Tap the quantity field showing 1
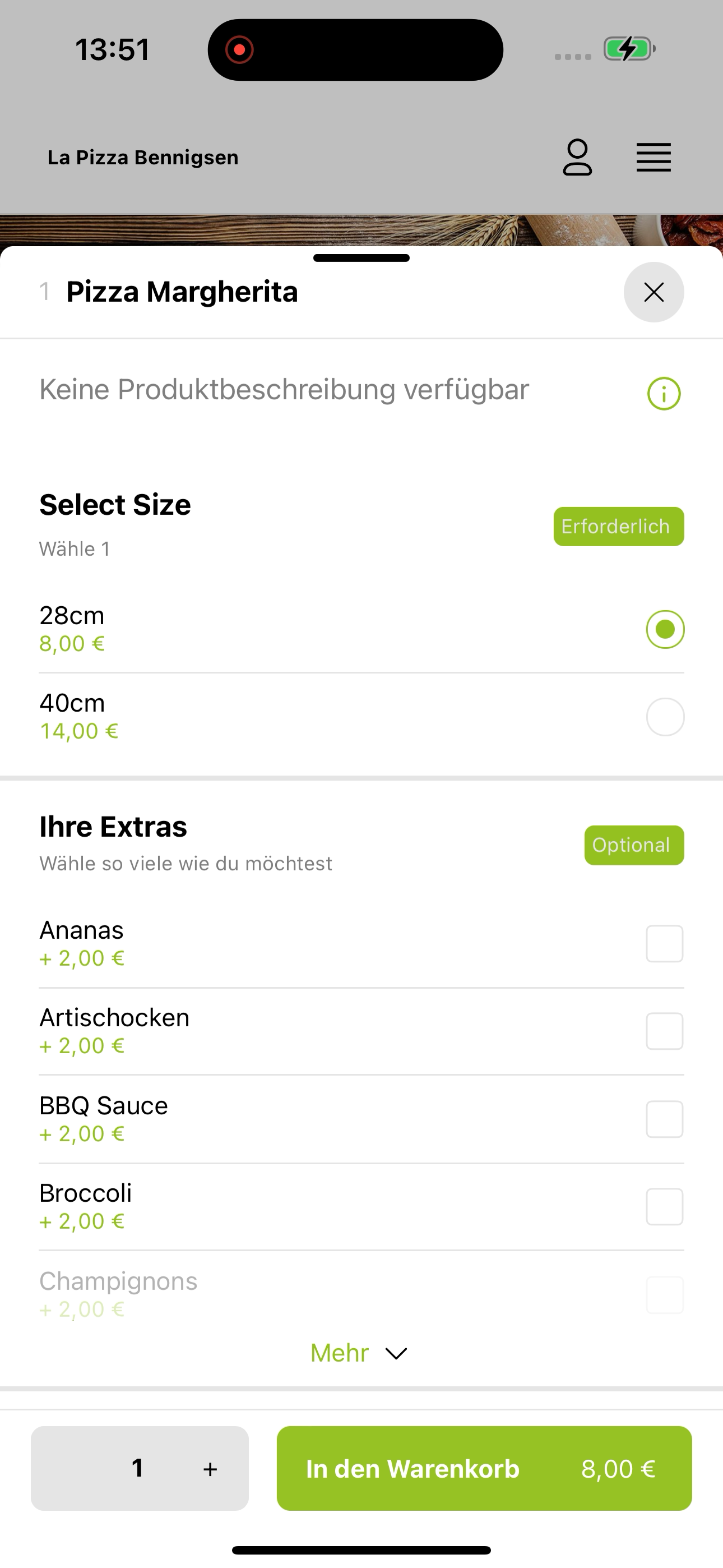This screenshot has width=723, height=1568. pyautogui.click(x=138, y=1468)
